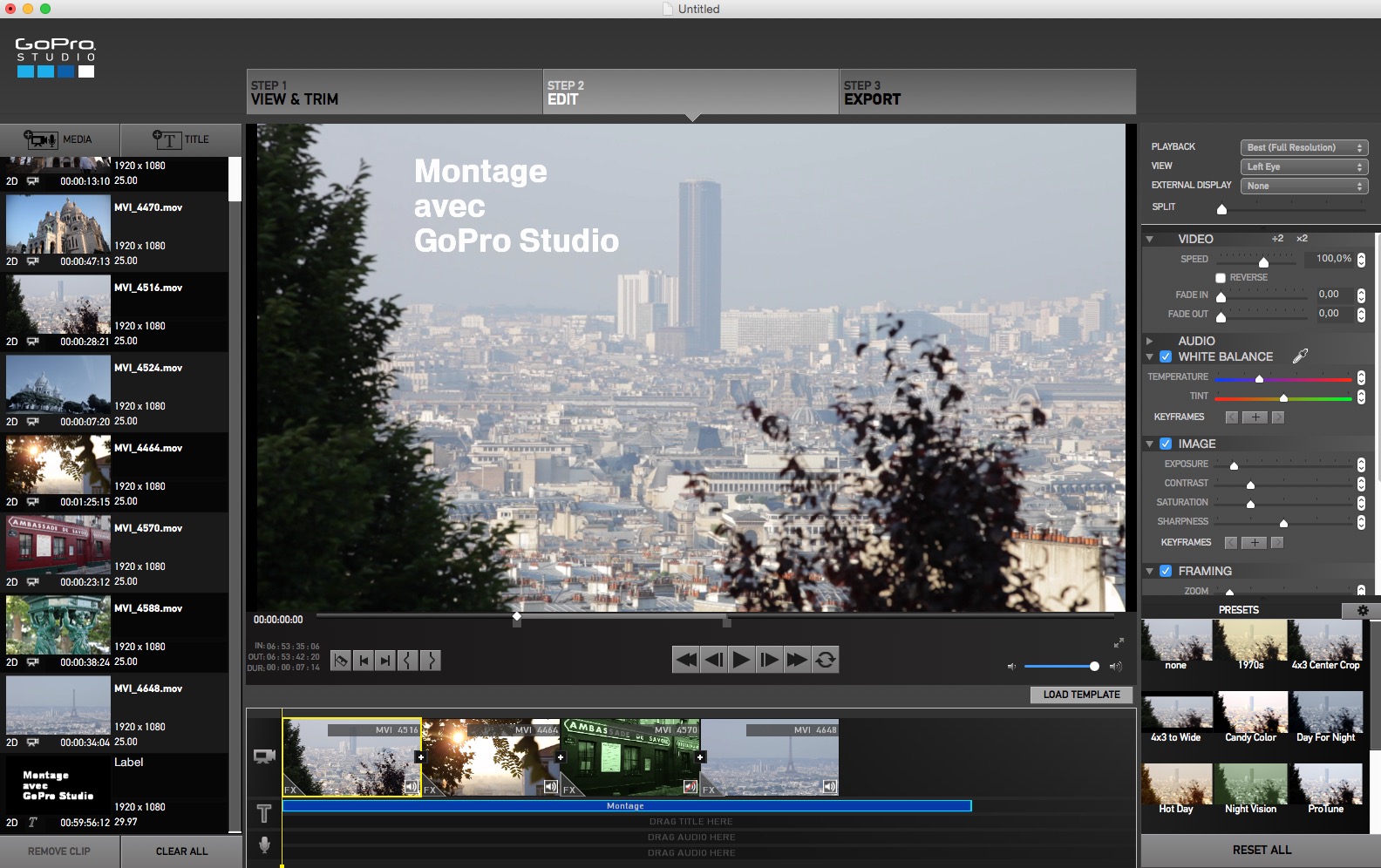Double speed with ×2 button
This screenshot has width=1381, height=868.
click(1302, 238)
